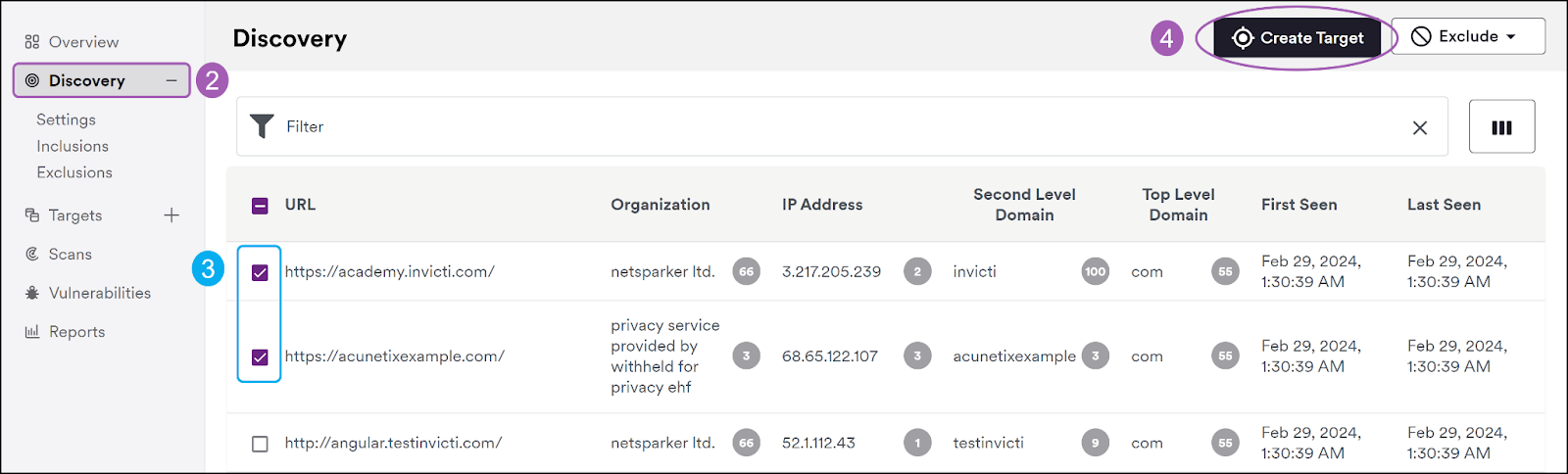Viewport: 1568px width, 474px height.
Task: Select IP address 52.1.112.43
Action: tap(818, 443)
